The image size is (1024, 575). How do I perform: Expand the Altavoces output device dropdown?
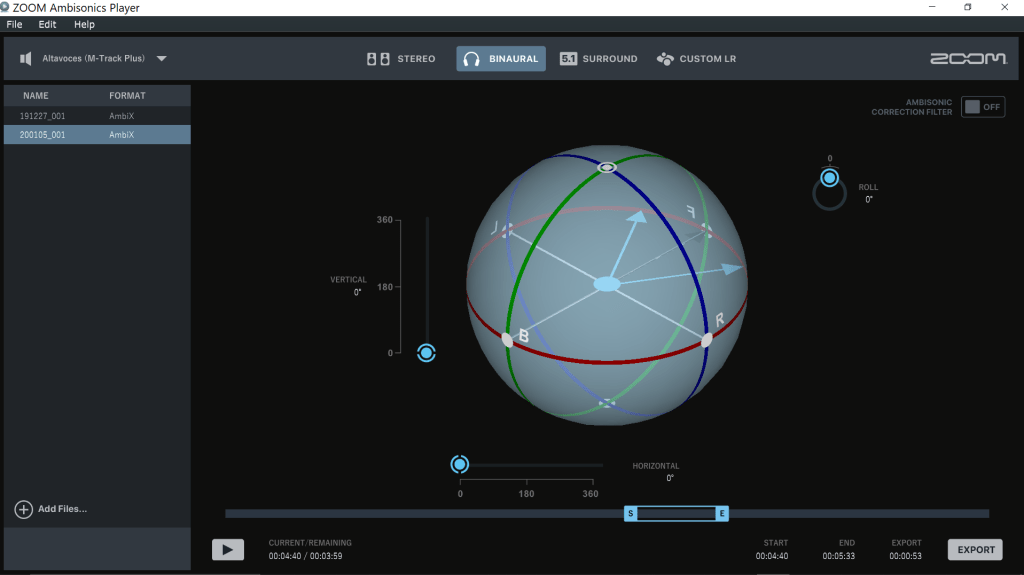coord(162,59)
